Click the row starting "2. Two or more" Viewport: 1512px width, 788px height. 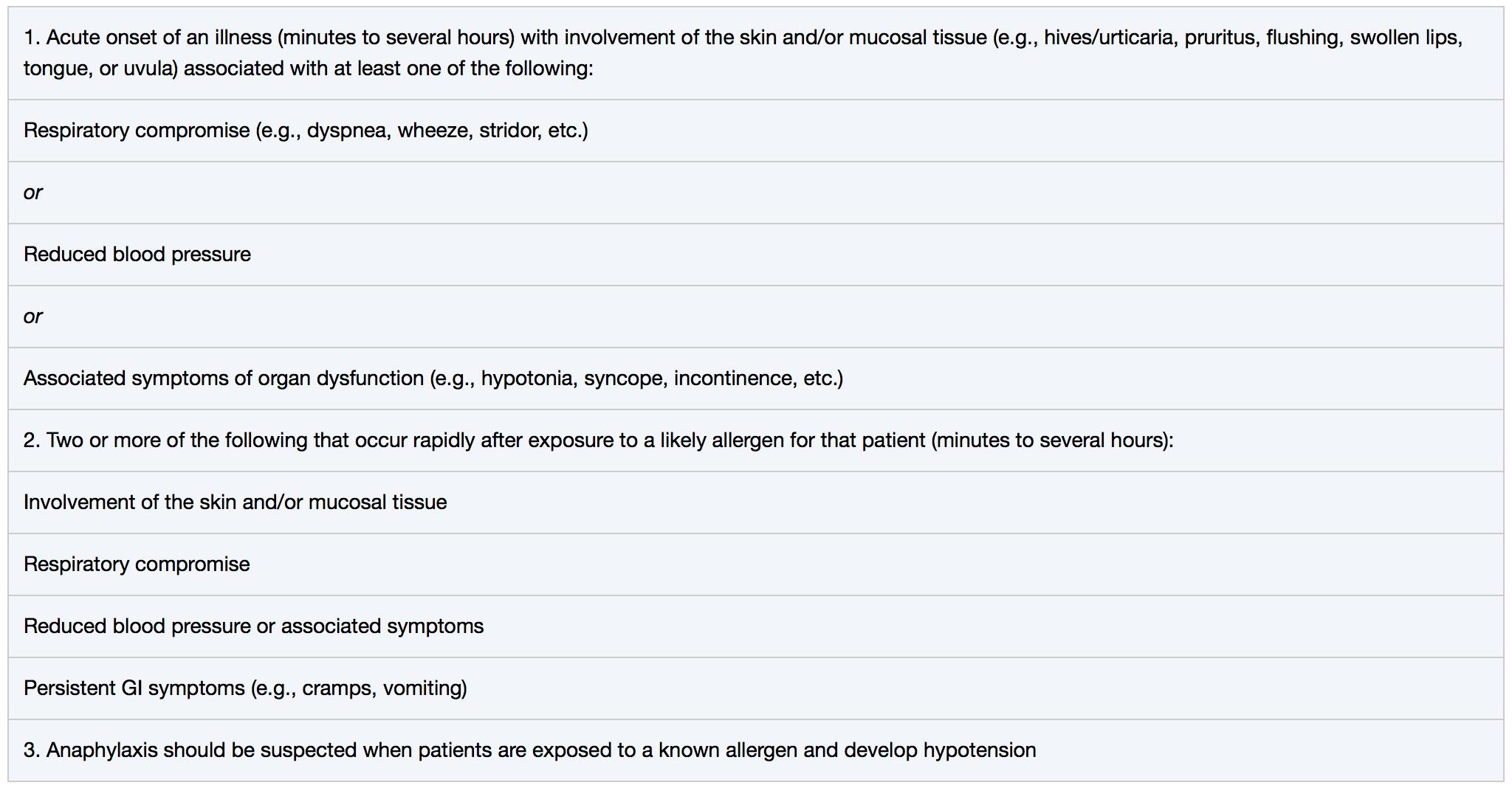[x=598, y=440]
